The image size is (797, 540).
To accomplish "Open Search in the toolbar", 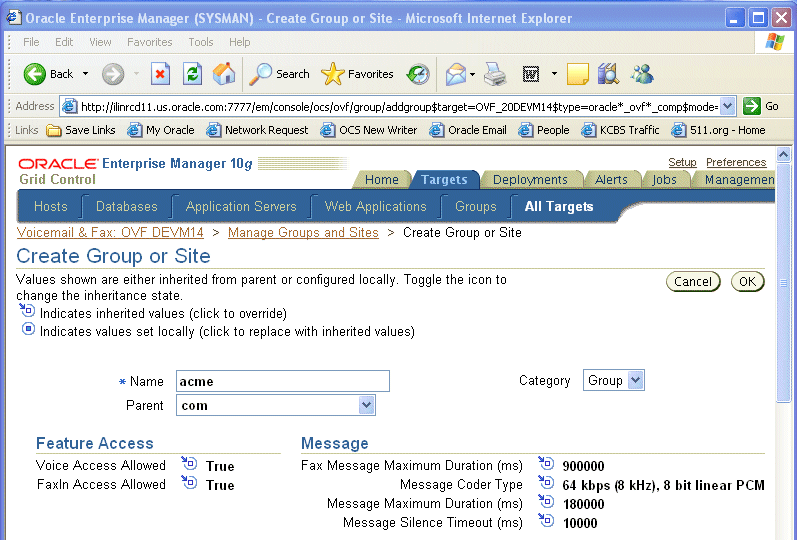I will click(280, 74).
